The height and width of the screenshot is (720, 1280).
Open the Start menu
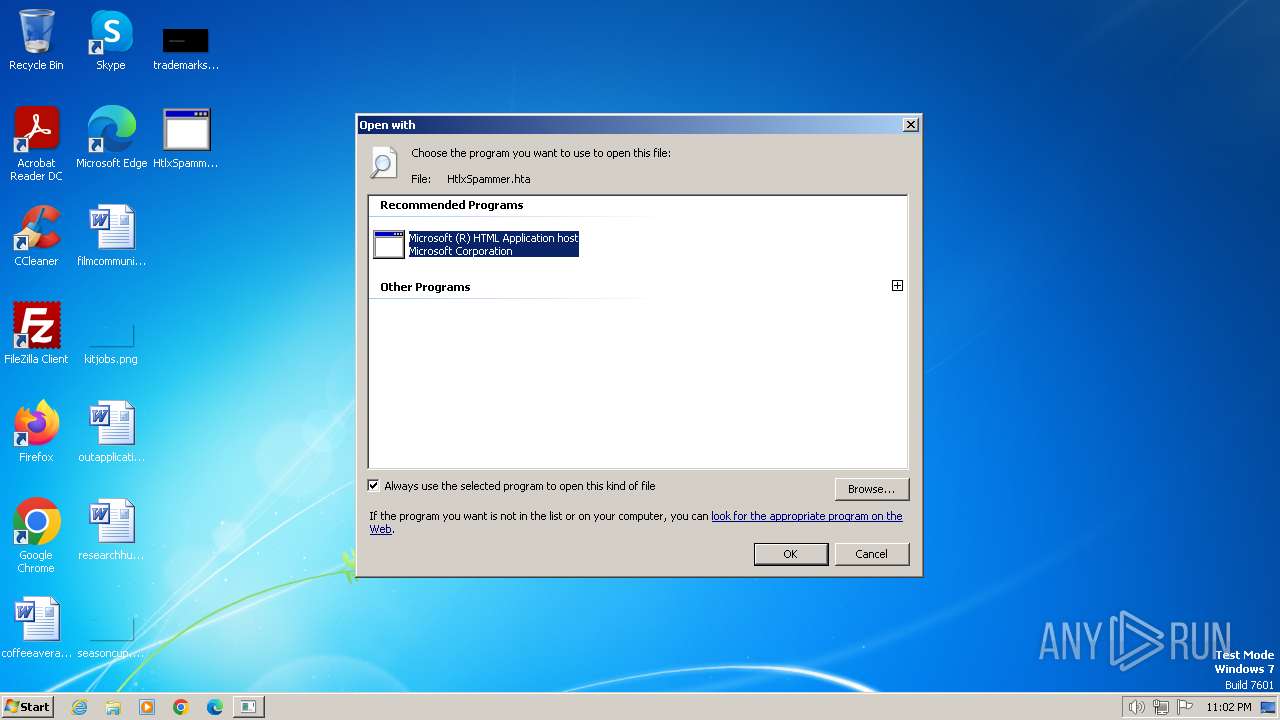(27, 707)
